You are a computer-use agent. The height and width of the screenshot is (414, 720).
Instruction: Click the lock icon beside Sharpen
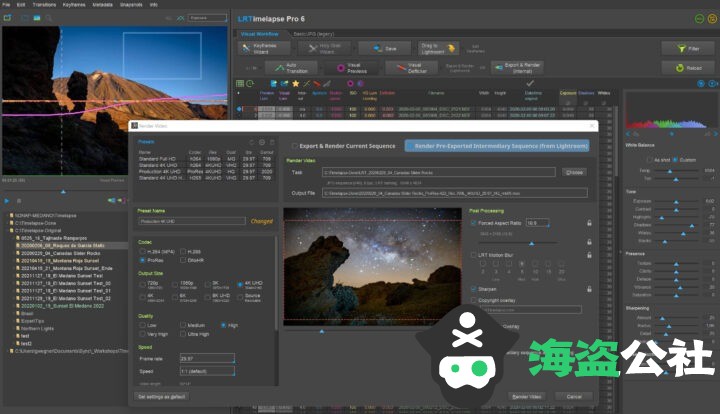point(589,289)
